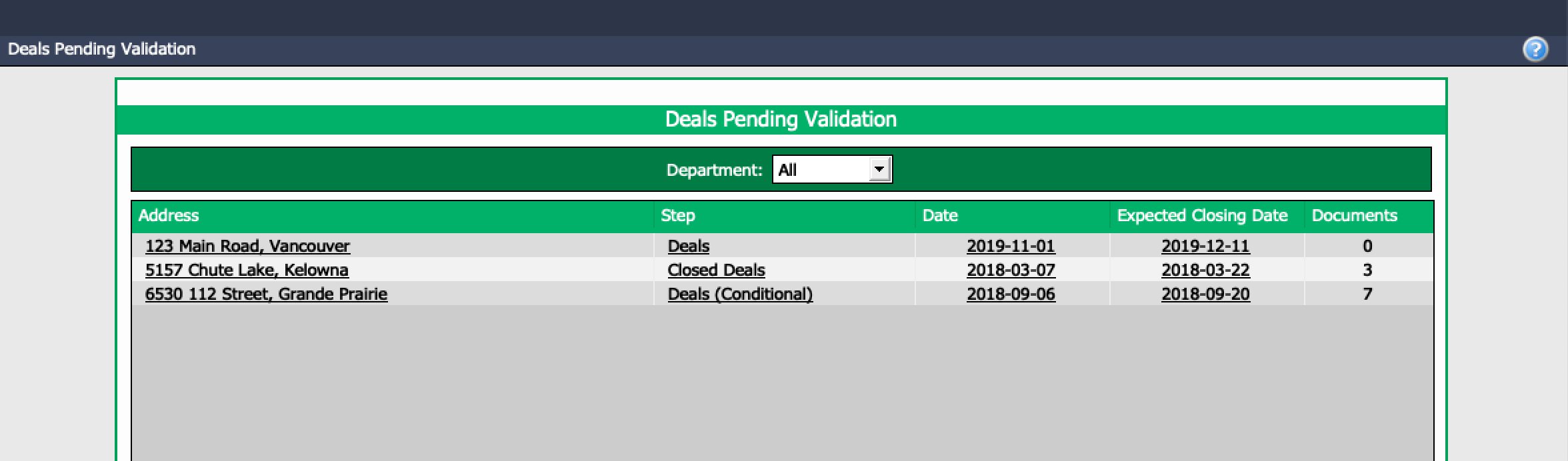Viewport: 1568px width, 461px height.
Task: Open the 123 Main Road, Vancouver deal
Action: click(x=247, y=246)
